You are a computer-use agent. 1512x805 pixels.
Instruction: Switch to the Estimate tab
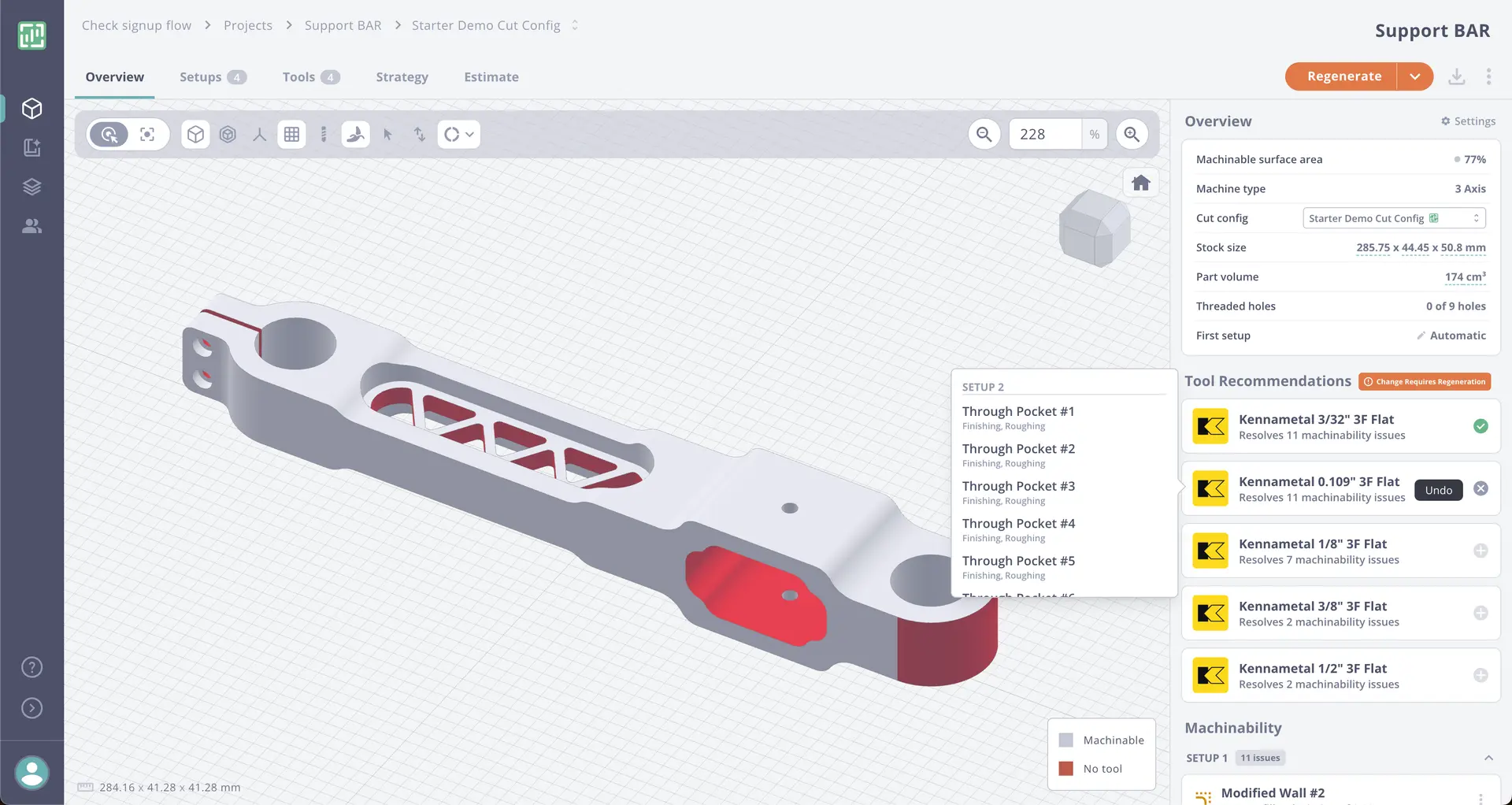[x=491, y=76]
